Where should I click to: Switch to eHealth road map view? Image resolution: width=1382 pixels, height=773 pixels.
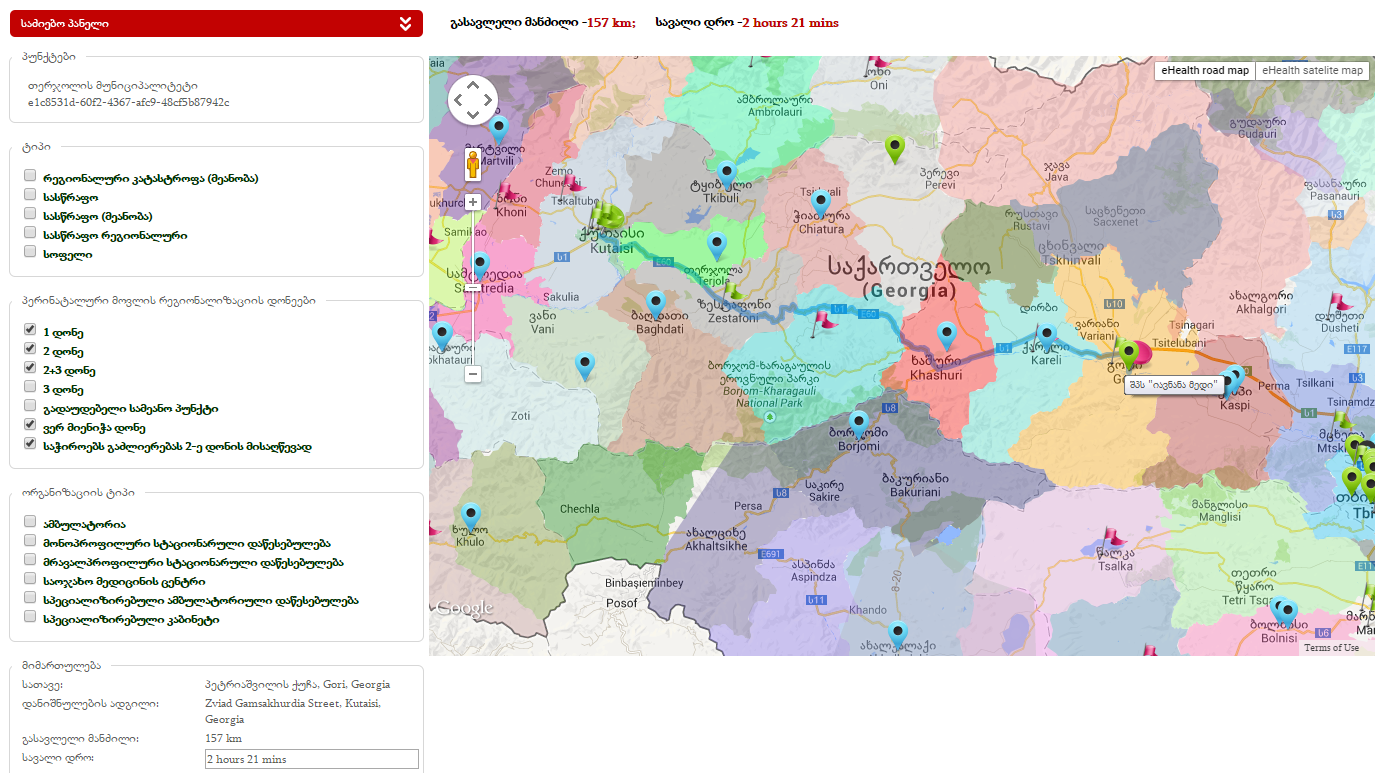tap(1204, 71)
